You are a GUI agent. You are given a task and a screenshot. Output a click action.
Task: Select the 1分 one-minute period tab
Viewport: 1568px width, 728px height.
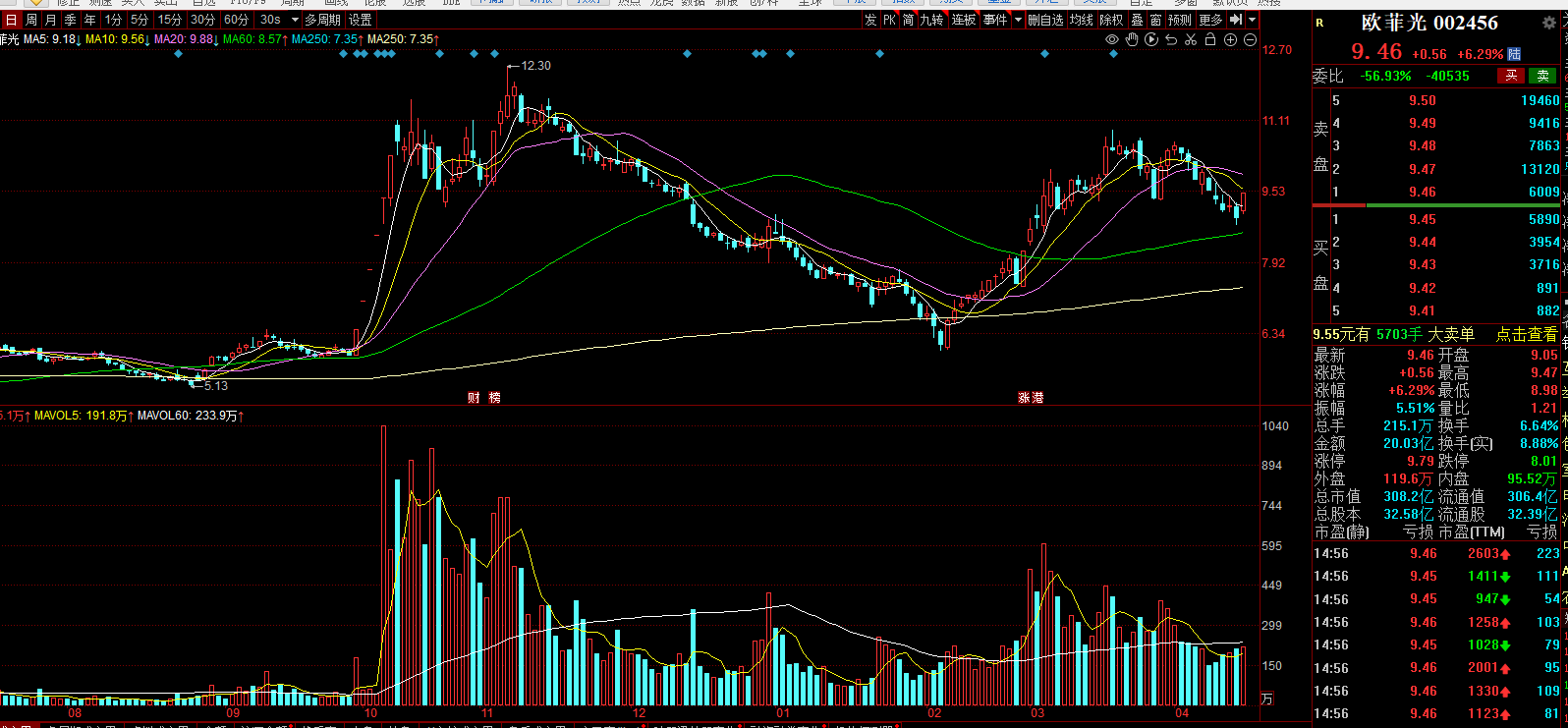114,20
